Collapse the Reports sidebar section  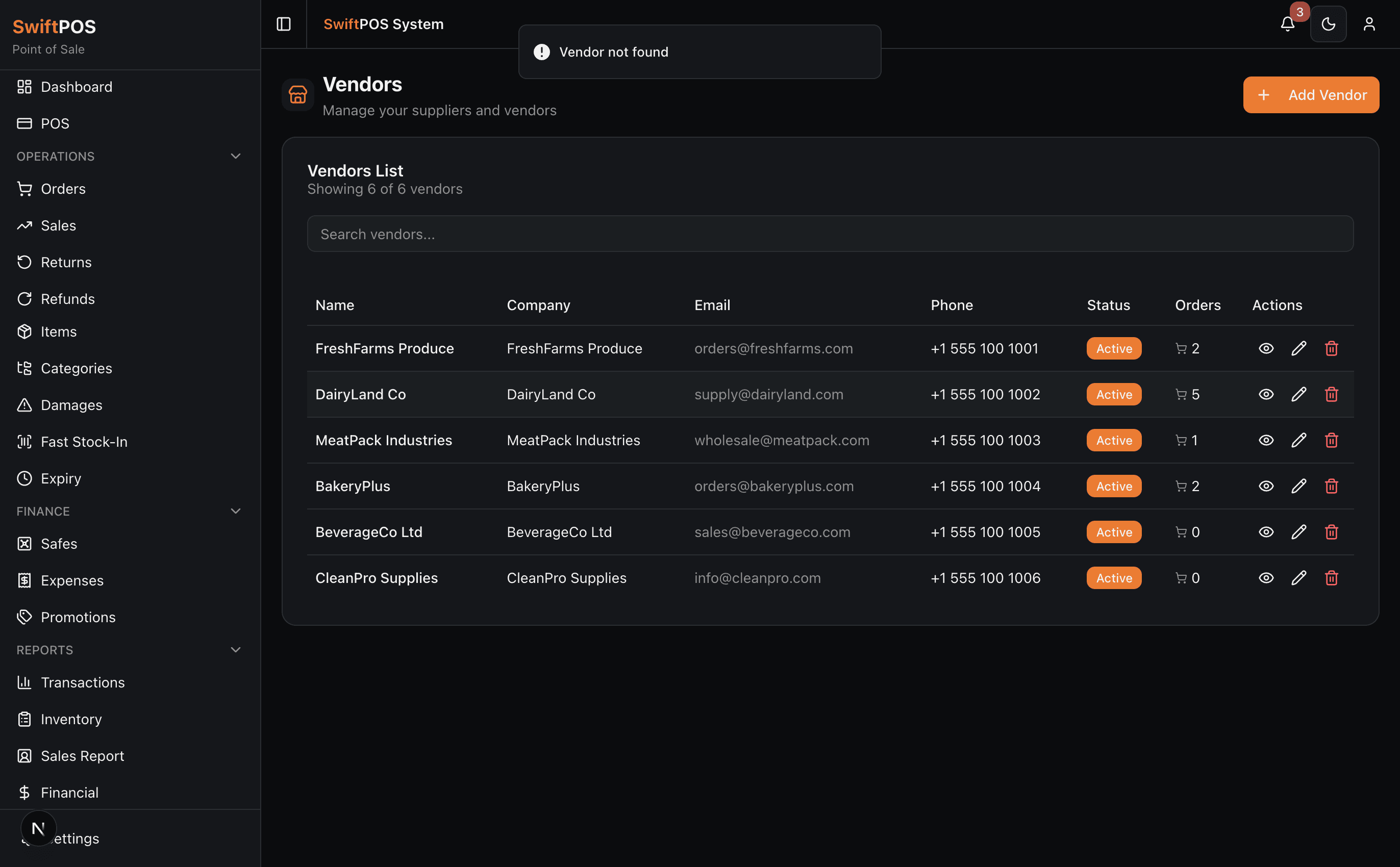click(235, 650)
